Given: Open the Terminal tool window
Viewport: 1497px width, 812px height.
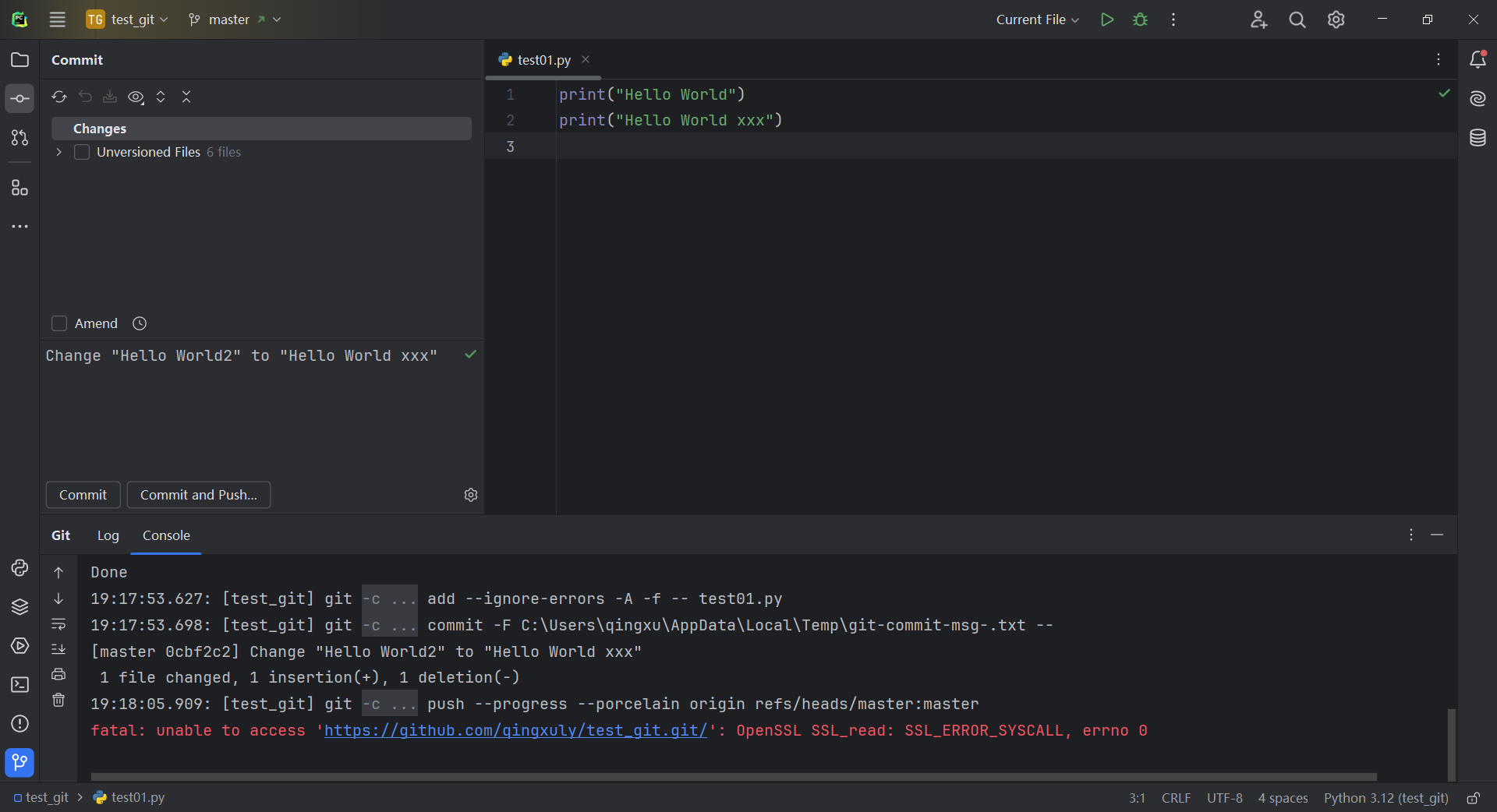Looking at the screenshot, I should [20, 685].
